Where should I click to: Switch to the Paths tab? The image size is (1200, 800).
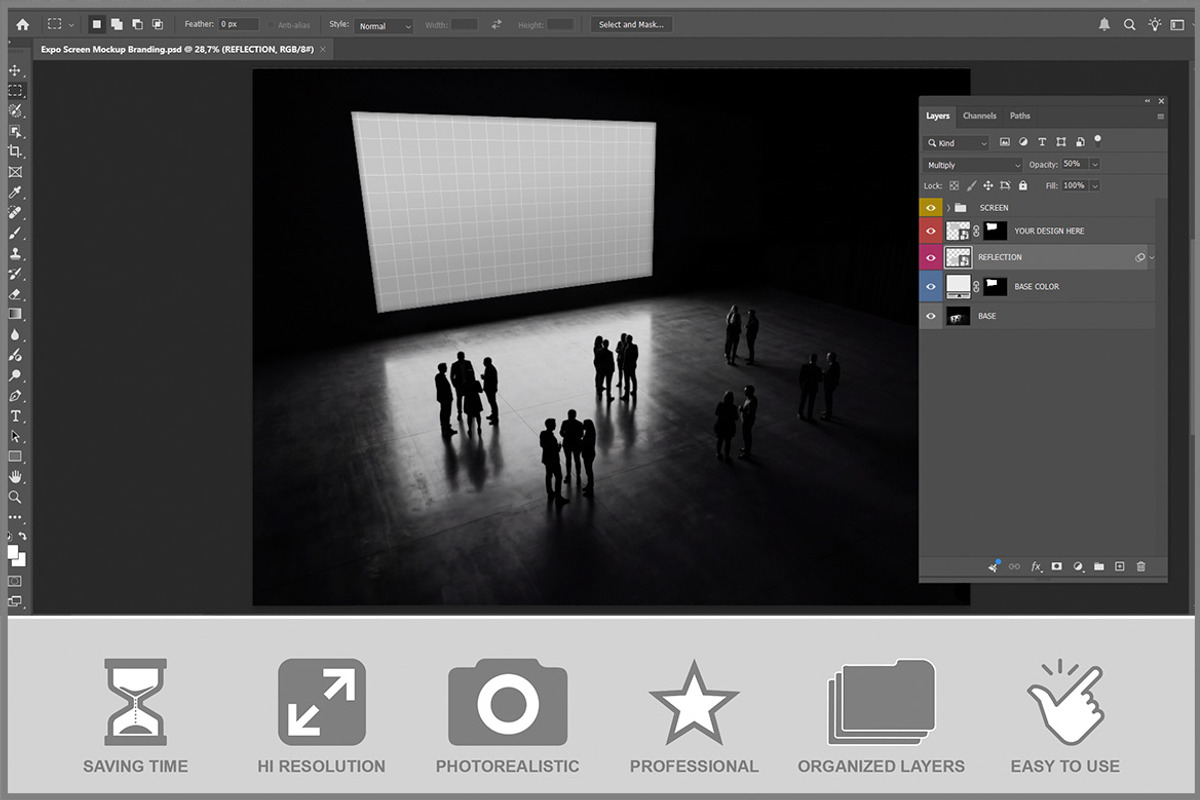coord(1020,116)
